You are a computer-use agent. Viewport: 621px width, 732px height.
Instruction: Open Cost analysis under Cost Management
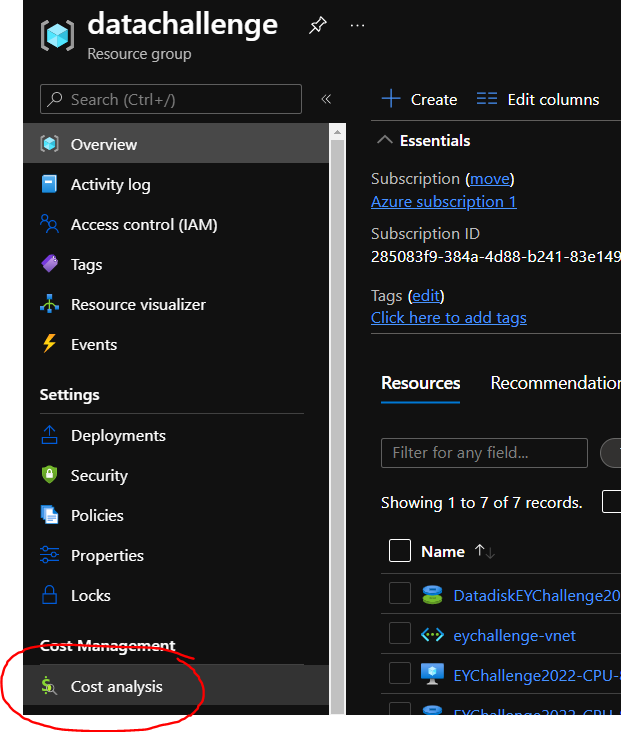(176, 685)
